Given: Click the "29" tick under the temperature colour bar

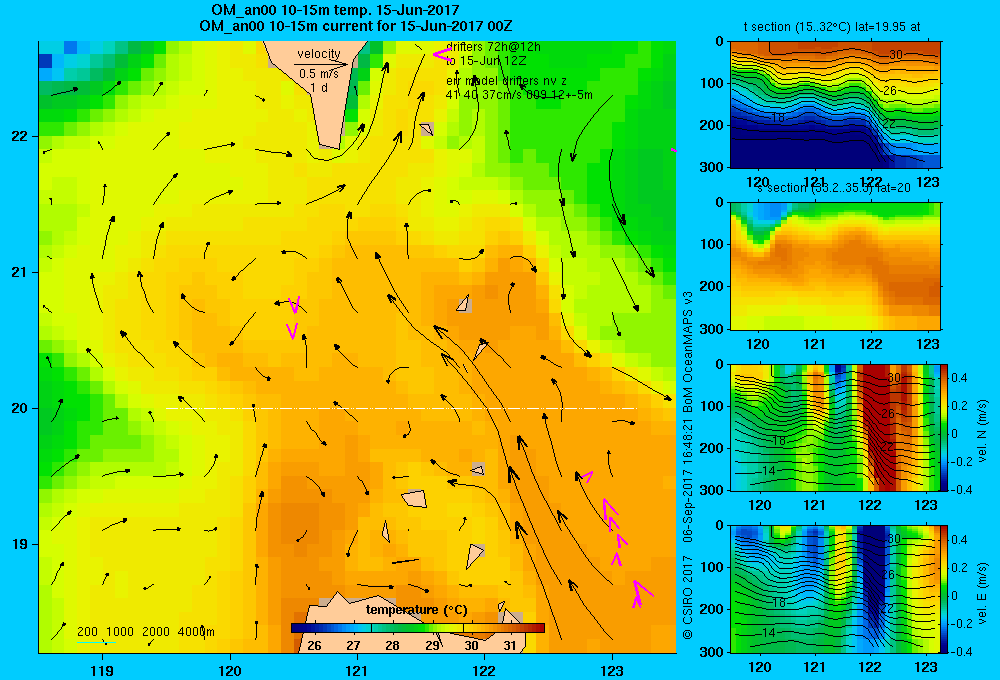Looking at the screenshot, I should [432, 646].
